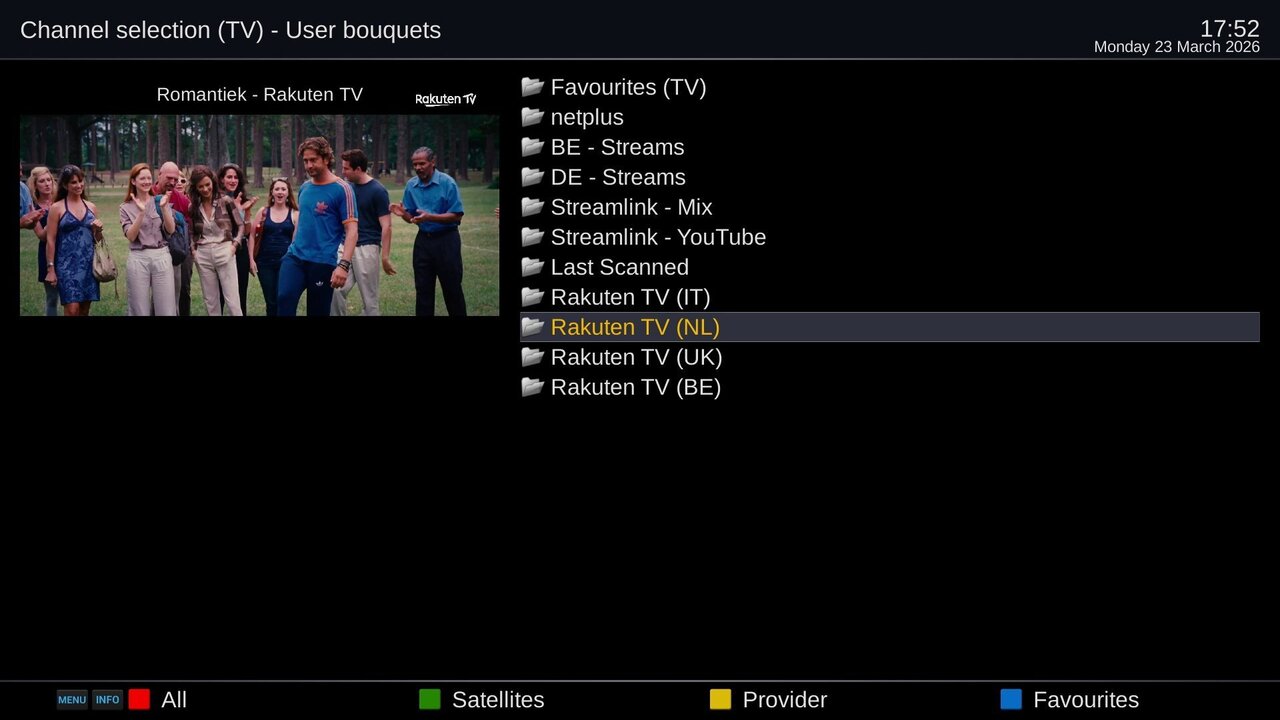The image size is (1280, 720).
Task: Open the Rakuten TV (IT) bouquet
Action: pyautogui.click(x=890, y=297)
